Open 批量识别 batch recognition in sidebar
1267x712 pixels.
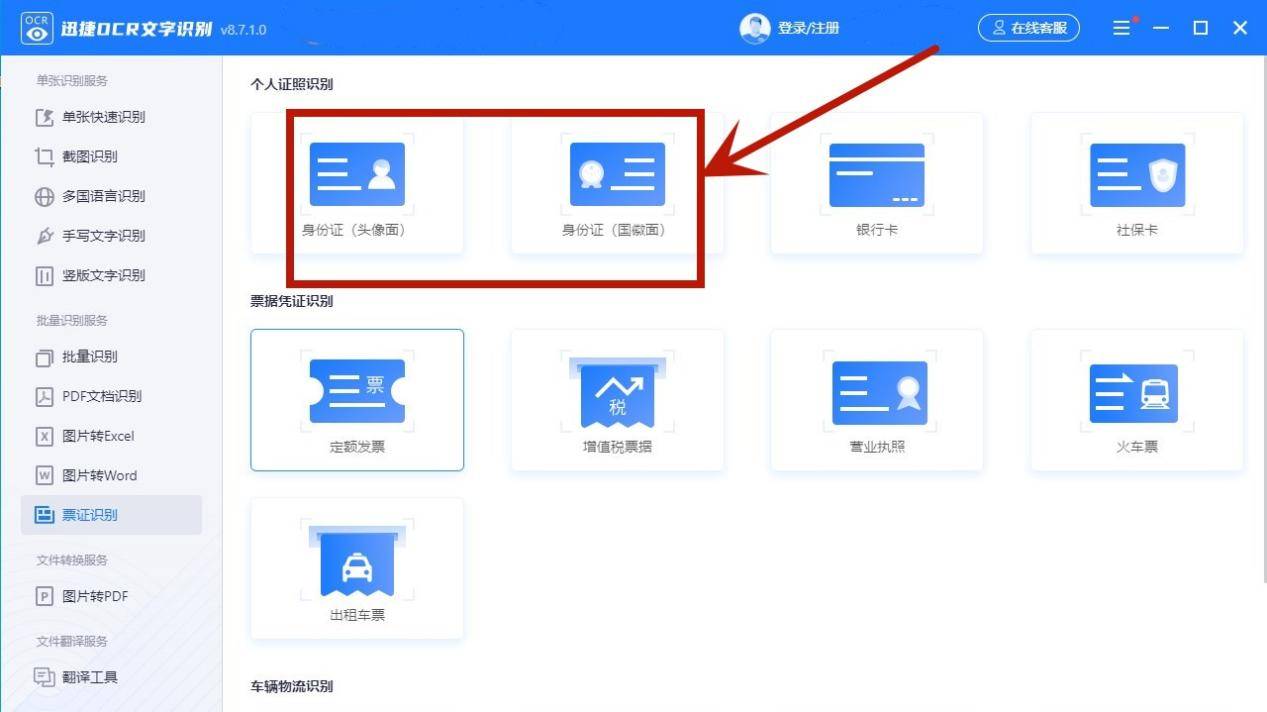click(x=90, y=357)
